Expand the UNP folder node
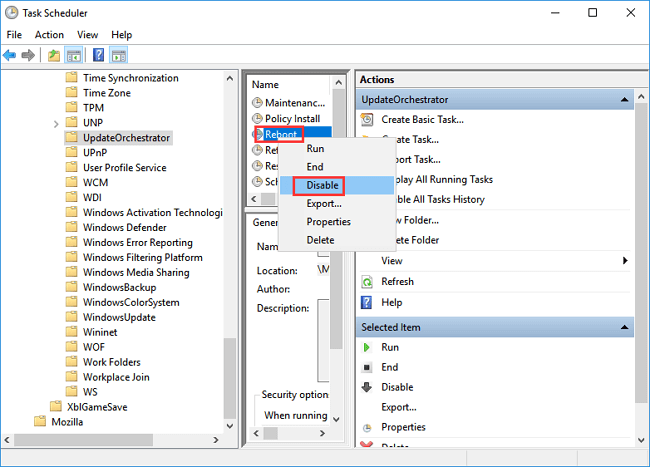Viewport: 650px width, 467px height. (x=56, y=123)
